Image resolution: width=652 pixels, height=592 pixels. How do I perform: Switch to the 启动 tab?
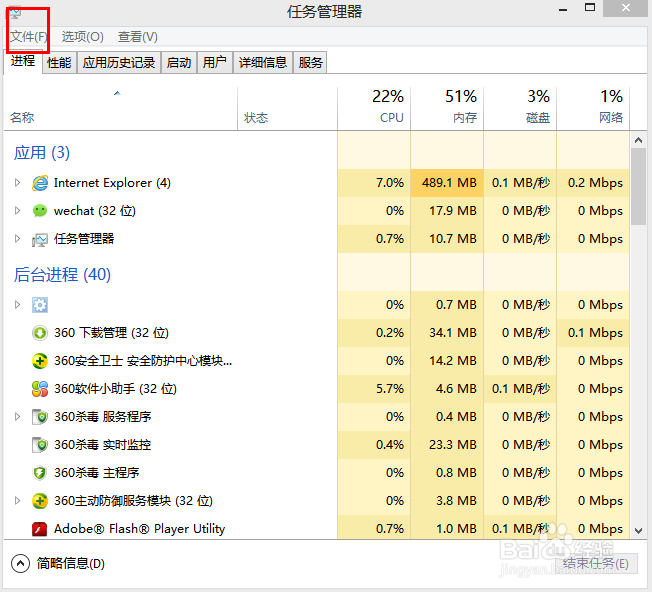point(179,63)
